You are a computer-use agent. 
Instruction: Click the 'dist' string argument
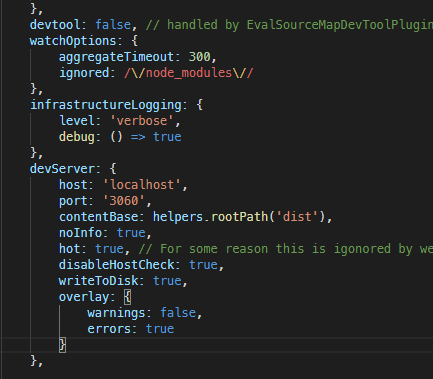point(297,217)
